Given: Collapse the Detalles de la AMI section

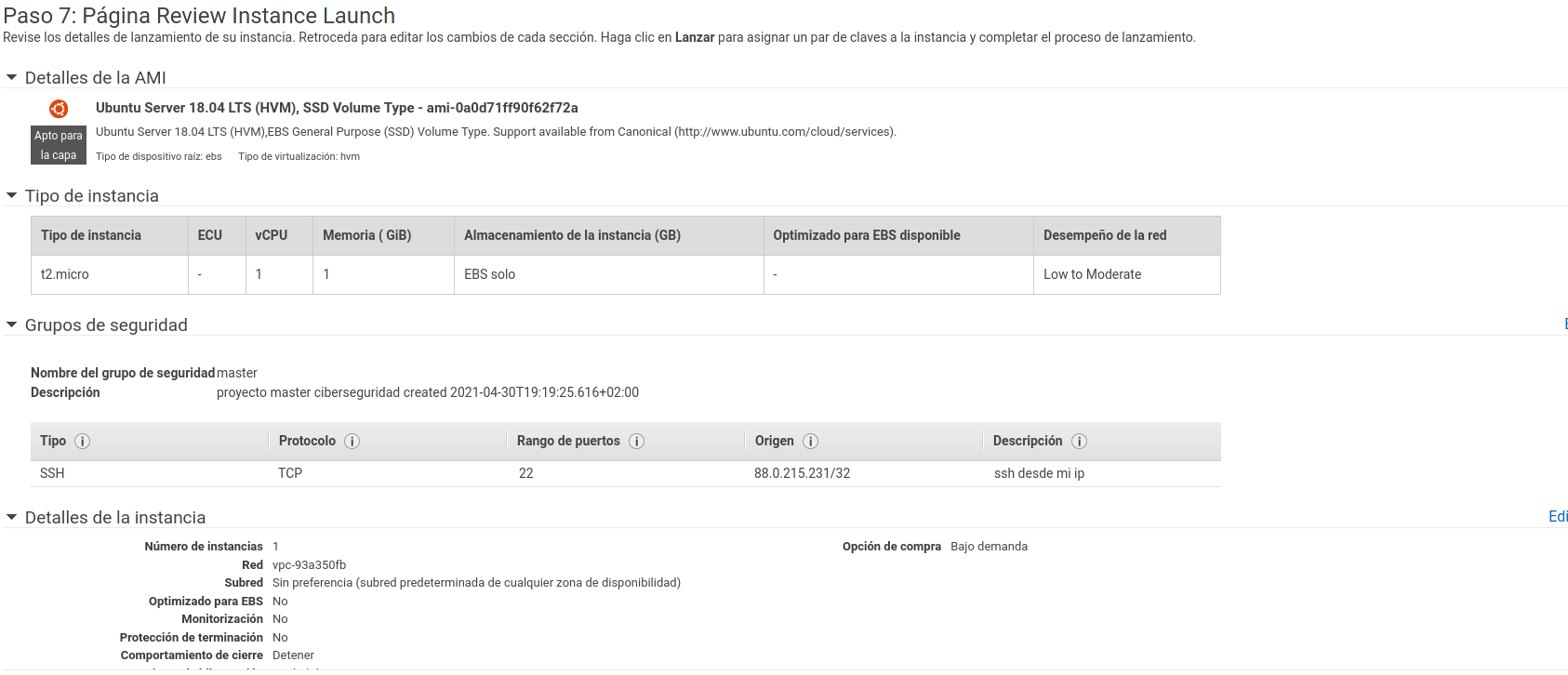Looking at the screenshot, I should tap(12, 78).
